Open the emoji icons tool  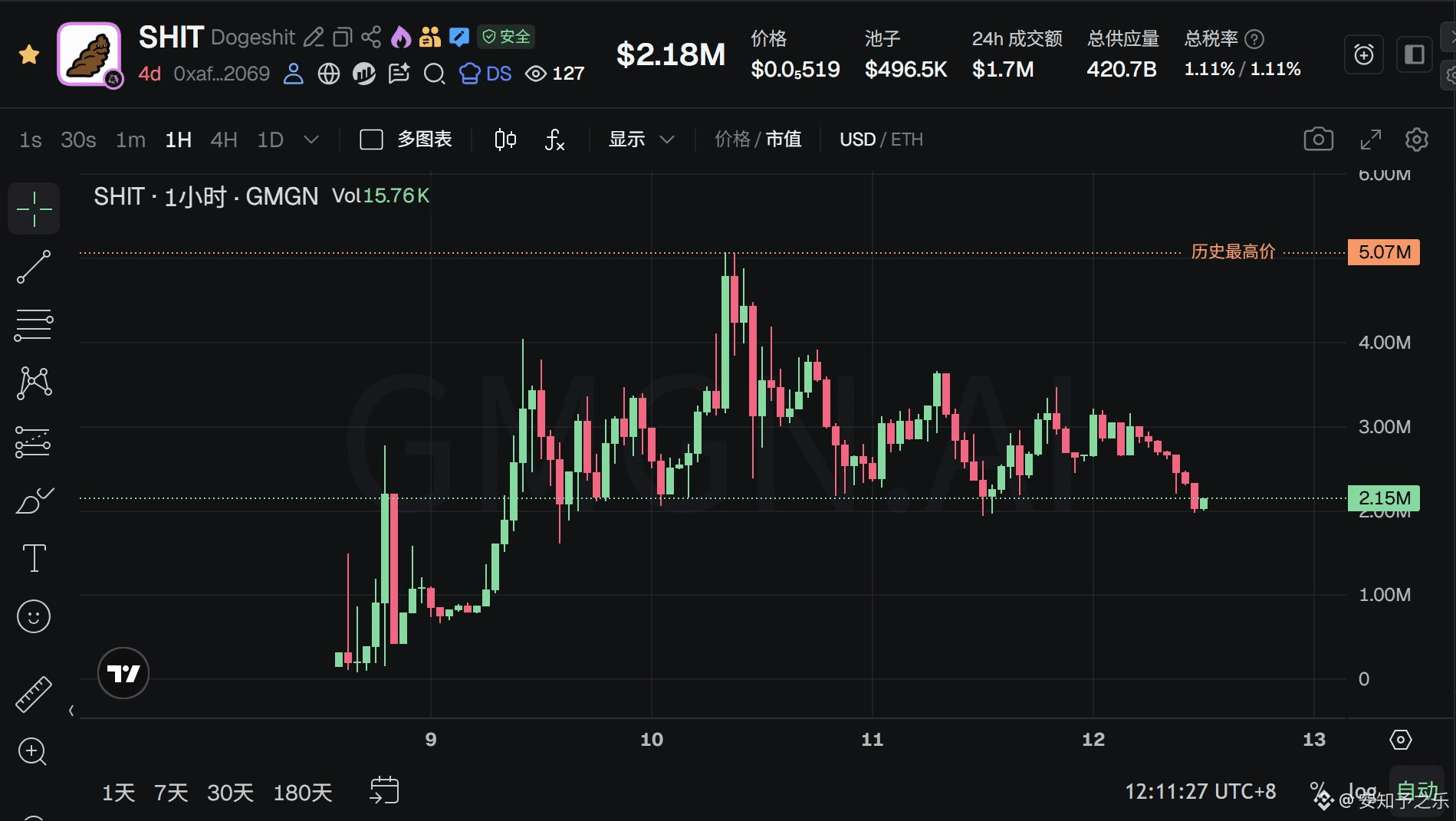(x=34, y=616)
